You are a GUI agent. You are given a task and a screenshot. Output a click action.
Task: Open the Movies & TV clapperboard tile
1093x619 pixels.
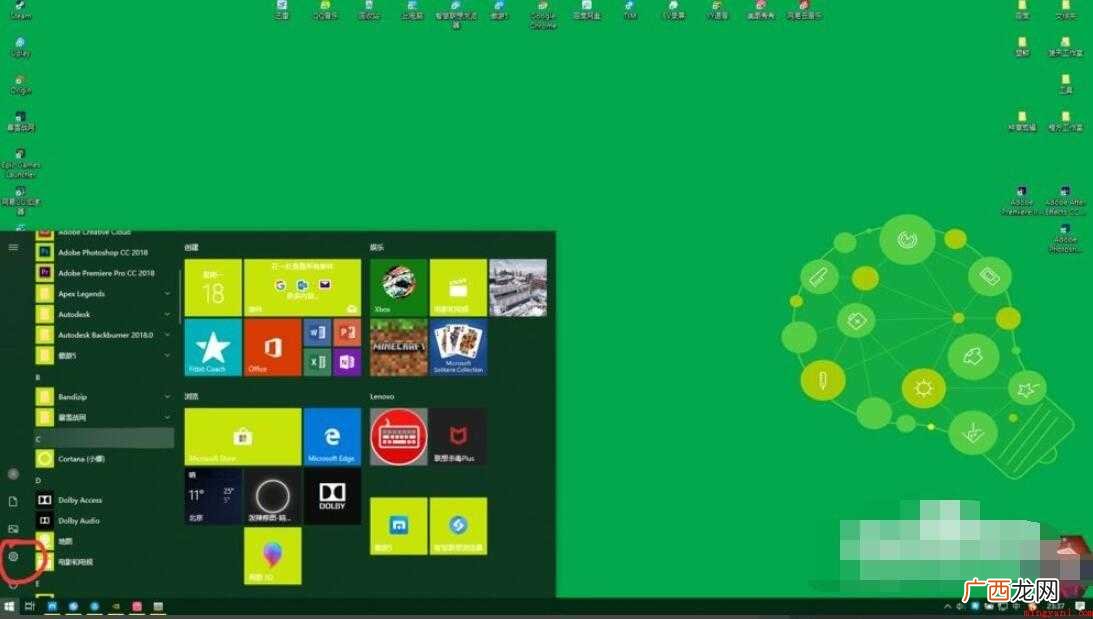(459, 287)
